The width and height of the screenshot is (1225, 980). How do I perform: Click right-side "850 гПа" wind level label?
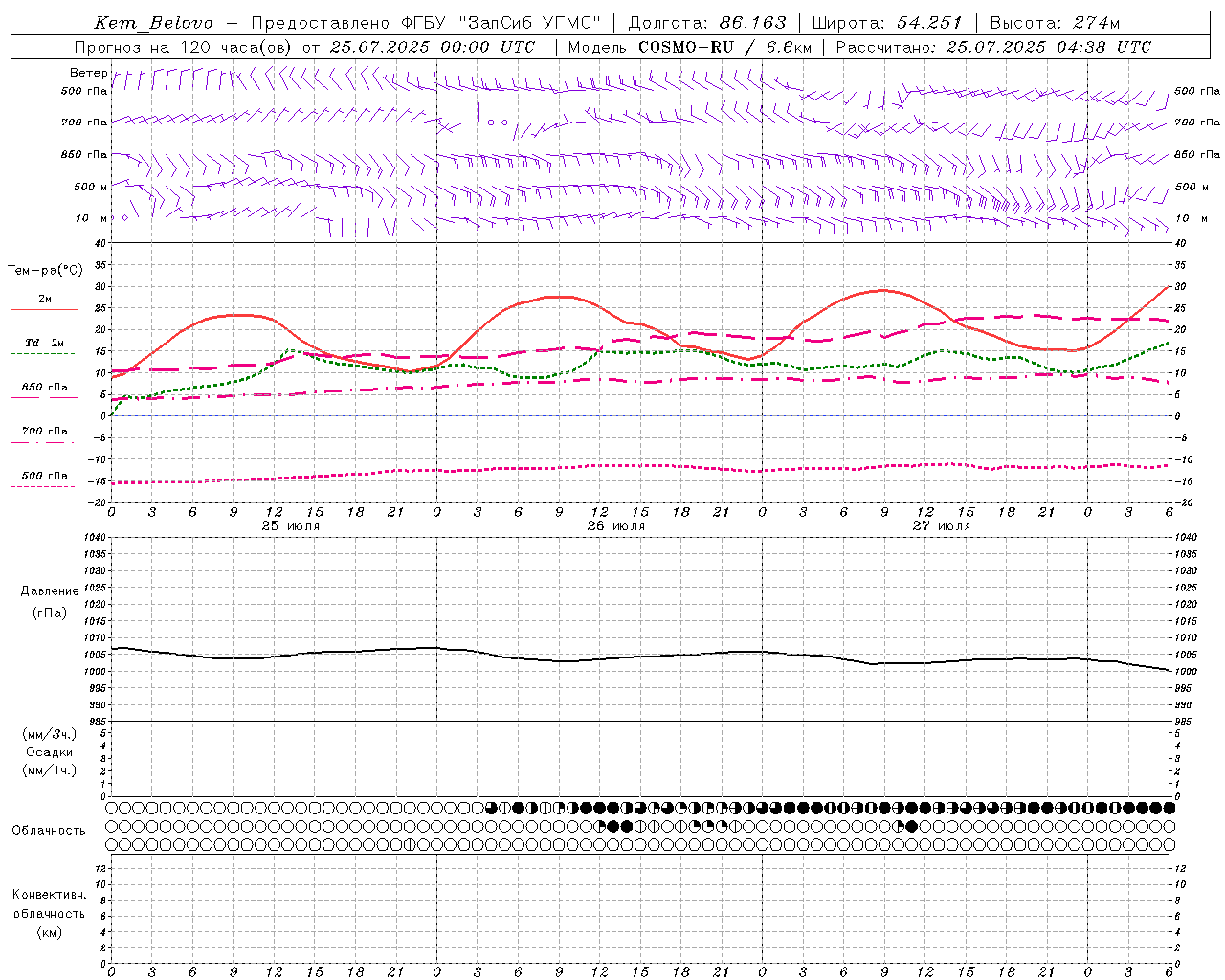click(x=1197, y=154)
